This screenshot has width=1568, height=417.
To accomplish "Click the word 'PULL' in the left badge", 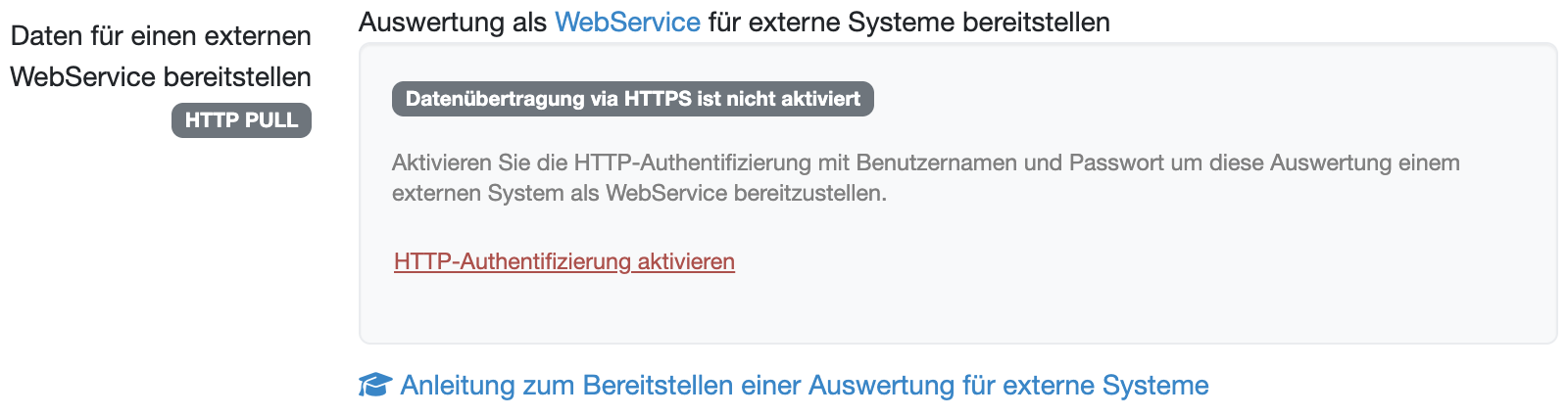I will (271, 120).
